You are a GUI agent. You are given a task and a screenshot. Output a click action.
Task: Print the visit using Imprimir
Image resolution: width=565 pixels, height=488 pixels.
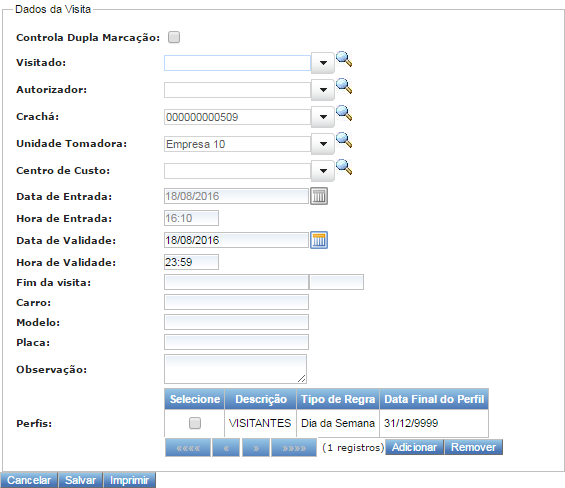click(129, 480)
